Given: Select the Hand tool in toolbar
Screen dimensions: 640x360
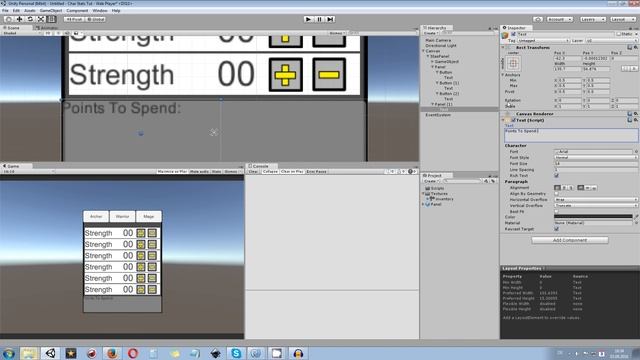Looking at the screenshot, I should point(9,19).
